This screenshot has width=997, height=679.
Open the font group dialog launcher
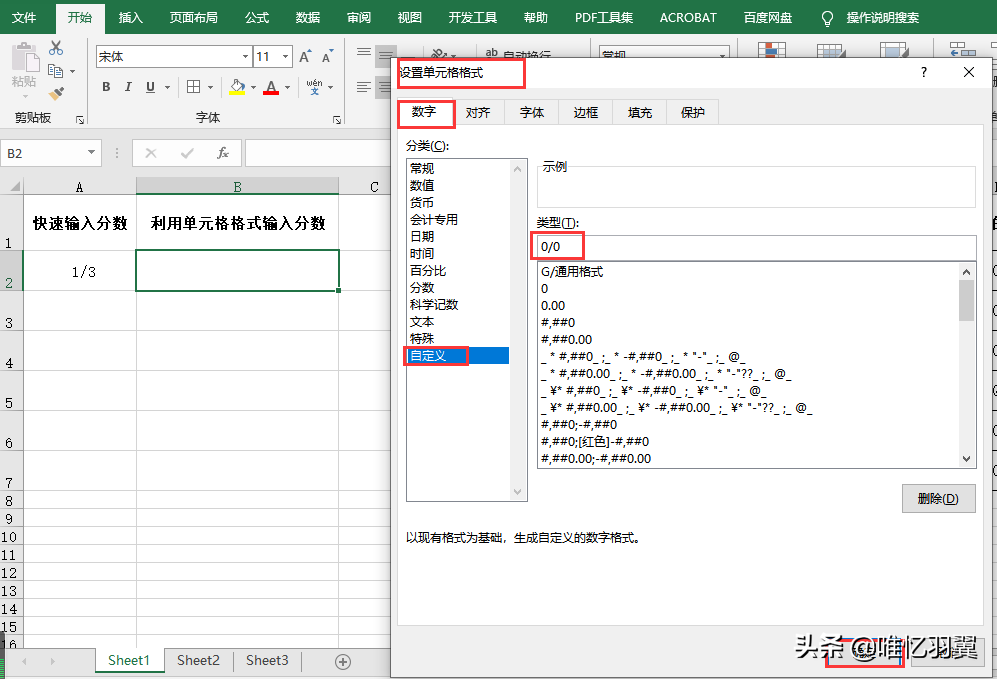[x=337, y=120]
